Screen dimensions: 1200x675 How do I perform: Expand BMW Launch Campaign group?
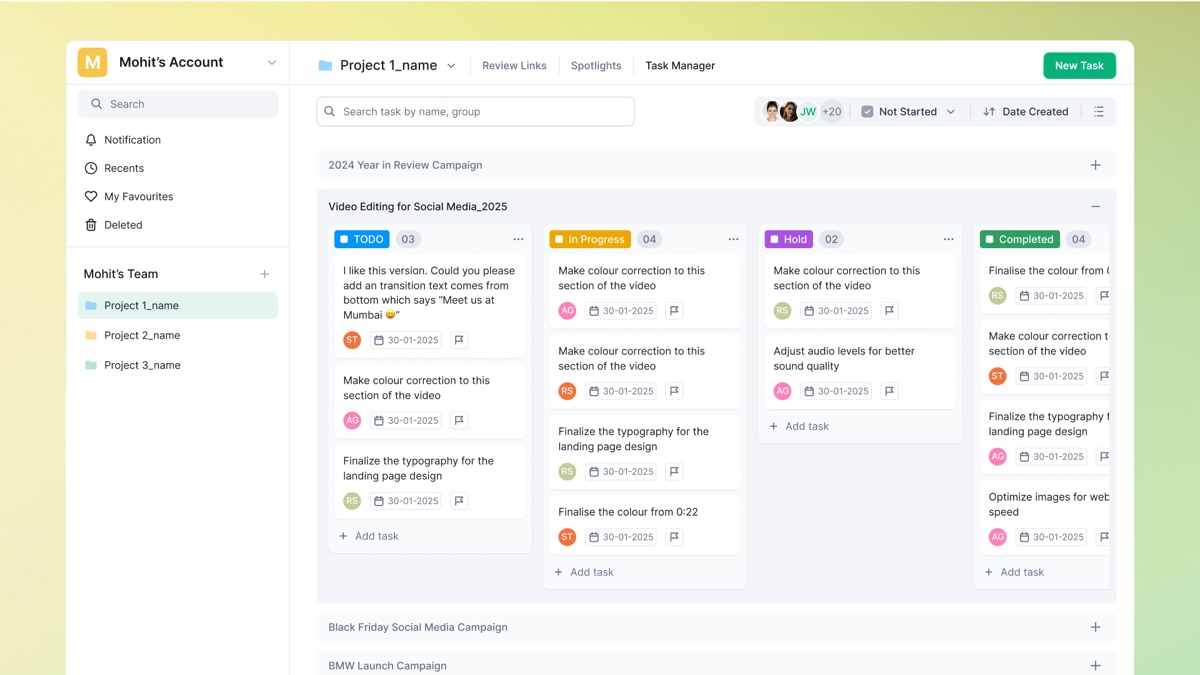(x=1095, y=666)
